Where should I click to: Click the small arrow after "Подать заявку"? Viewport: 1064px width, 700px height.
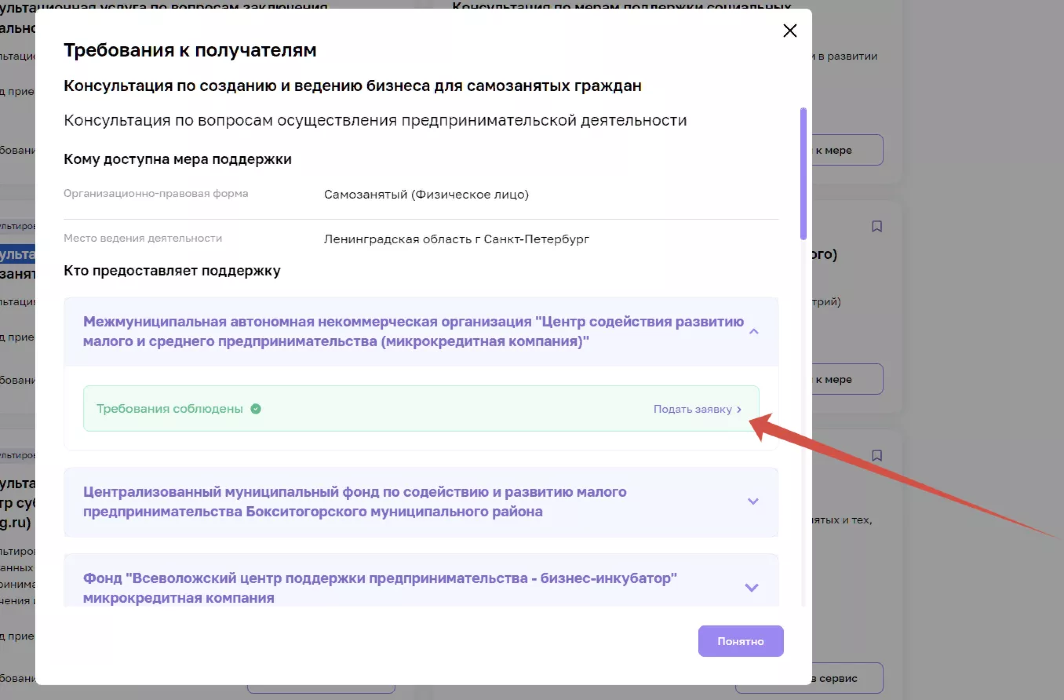pyautogui.click(x=740, y=410)
